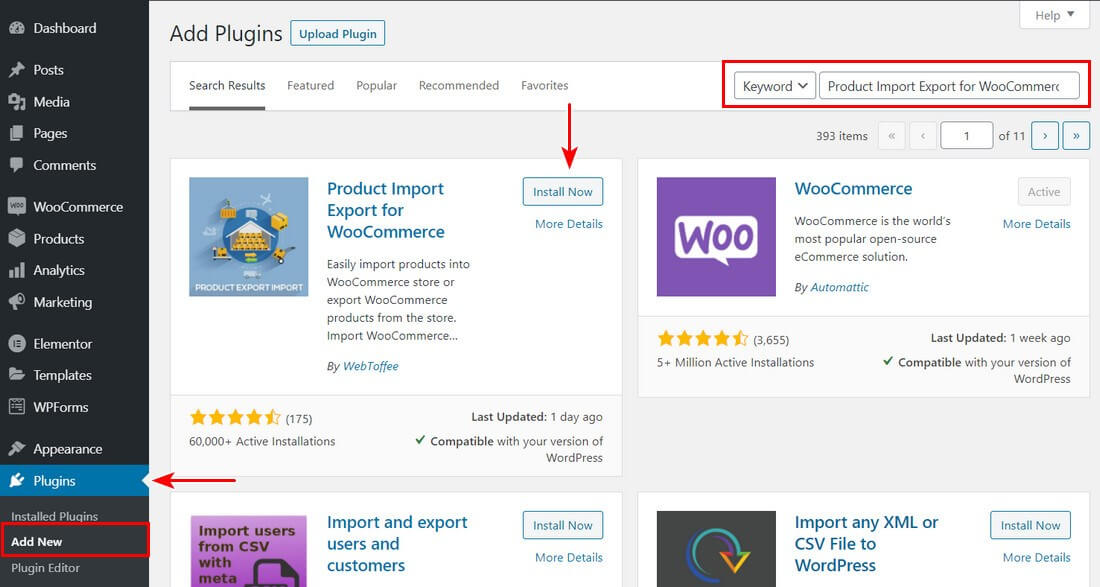Screen dimensions: 1100x587
Task: Click the Templates folder icon
Action: [17, 375]
